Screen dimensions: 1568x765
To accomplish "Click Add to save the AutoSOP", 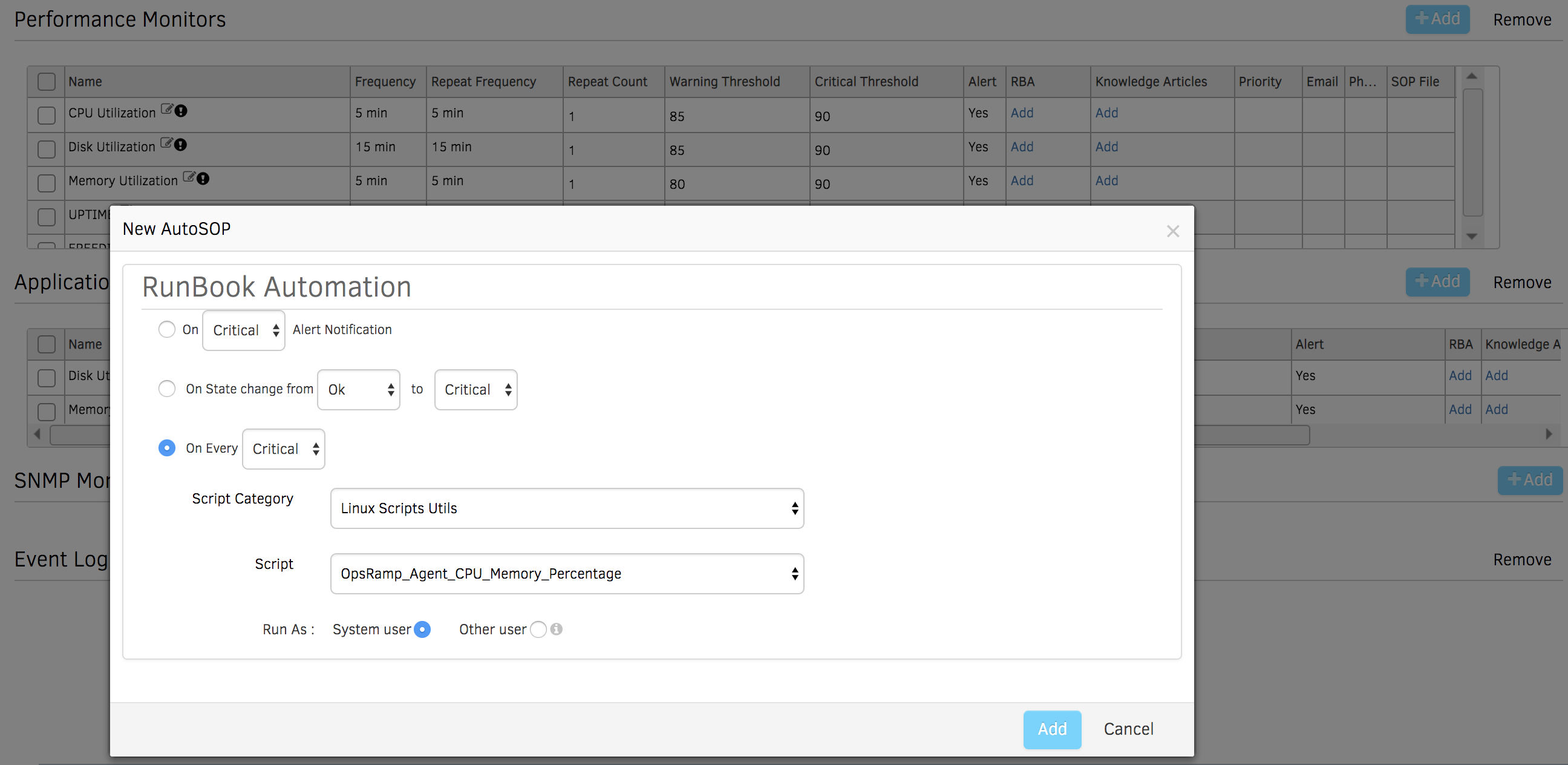I will click(x=1052, y=729).
